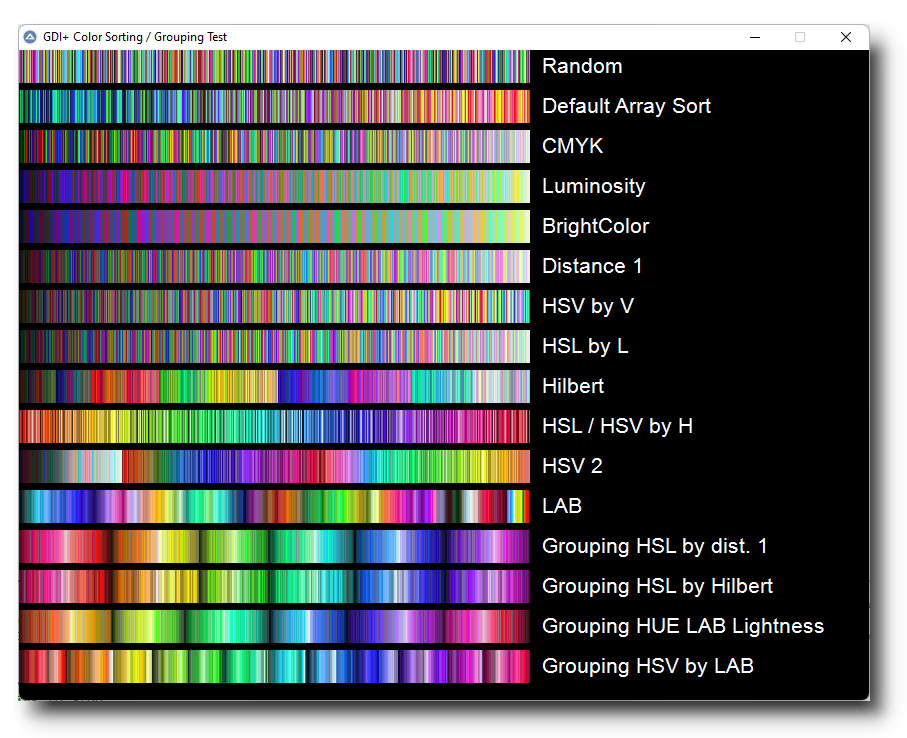Click the Grouping HSV by LAB strip
Viewport: 907px width, 738px height.
pos(274,667)
